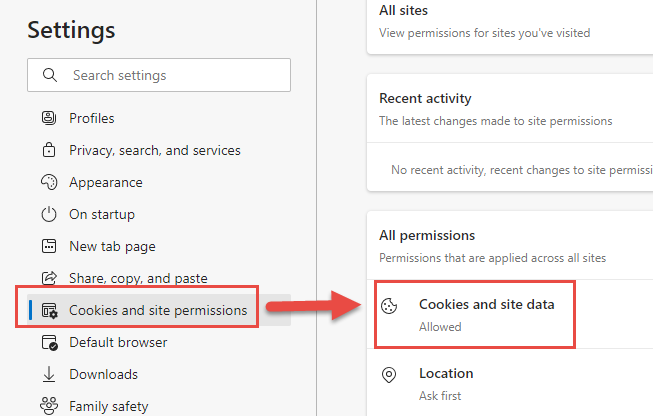Click the Share, copy, and paste icon
Screen dimensions: 653x416
coord(49,278)
